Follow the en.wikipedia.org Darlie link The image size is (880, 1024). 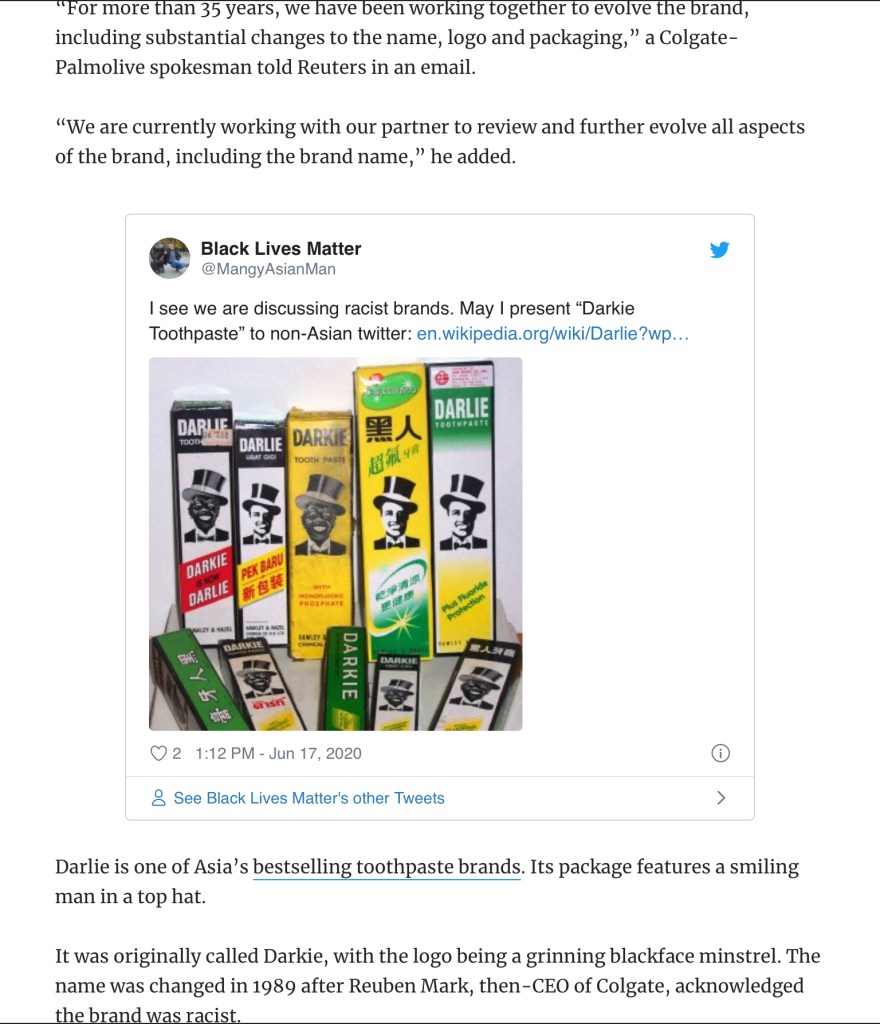coord(553,333)
